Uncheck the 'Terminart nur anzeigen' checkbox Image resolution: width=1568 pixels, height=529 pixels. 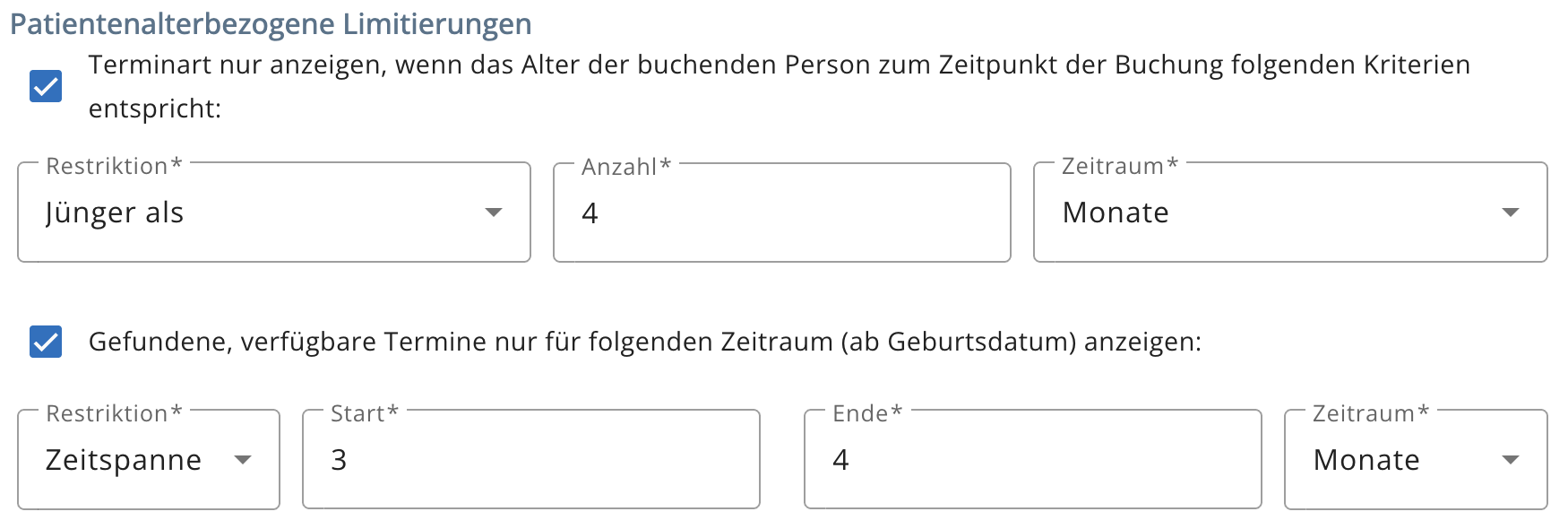[46, 86]
